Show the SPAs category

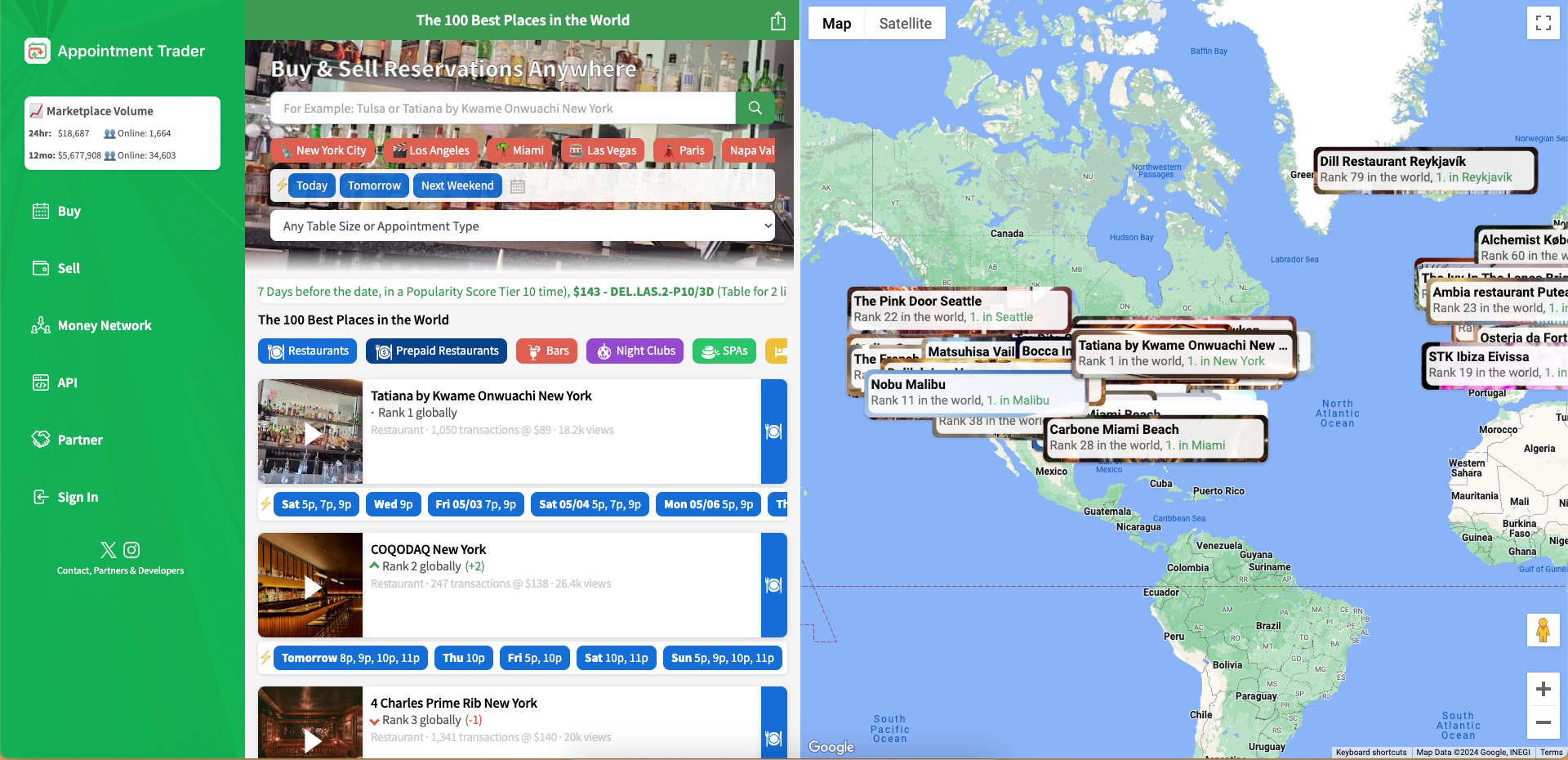pyautogui.click(x=724, y=351)
